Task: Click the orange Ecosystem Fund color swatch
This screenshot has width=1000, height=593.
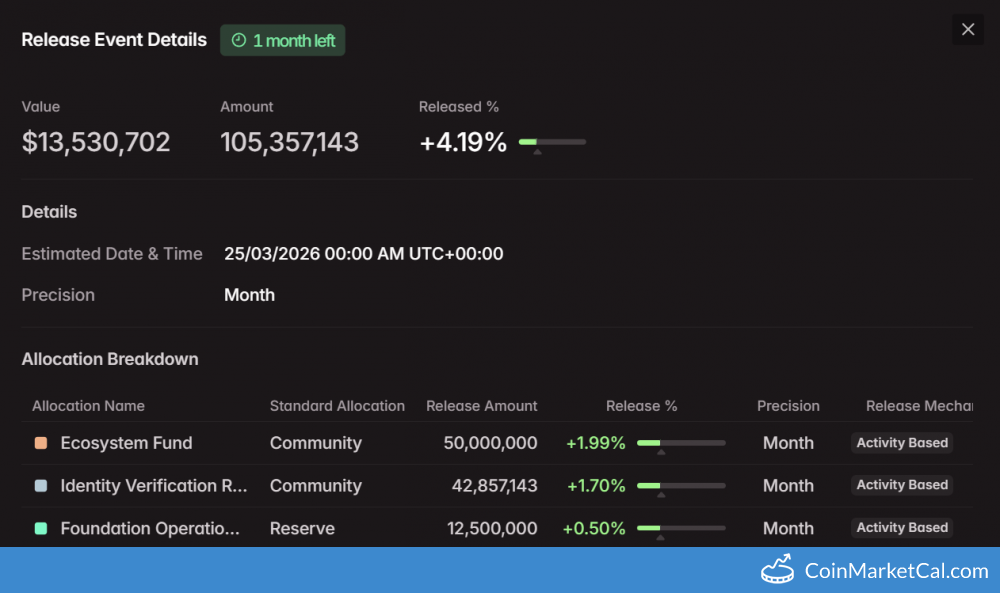Action: [x=41, y=443]
